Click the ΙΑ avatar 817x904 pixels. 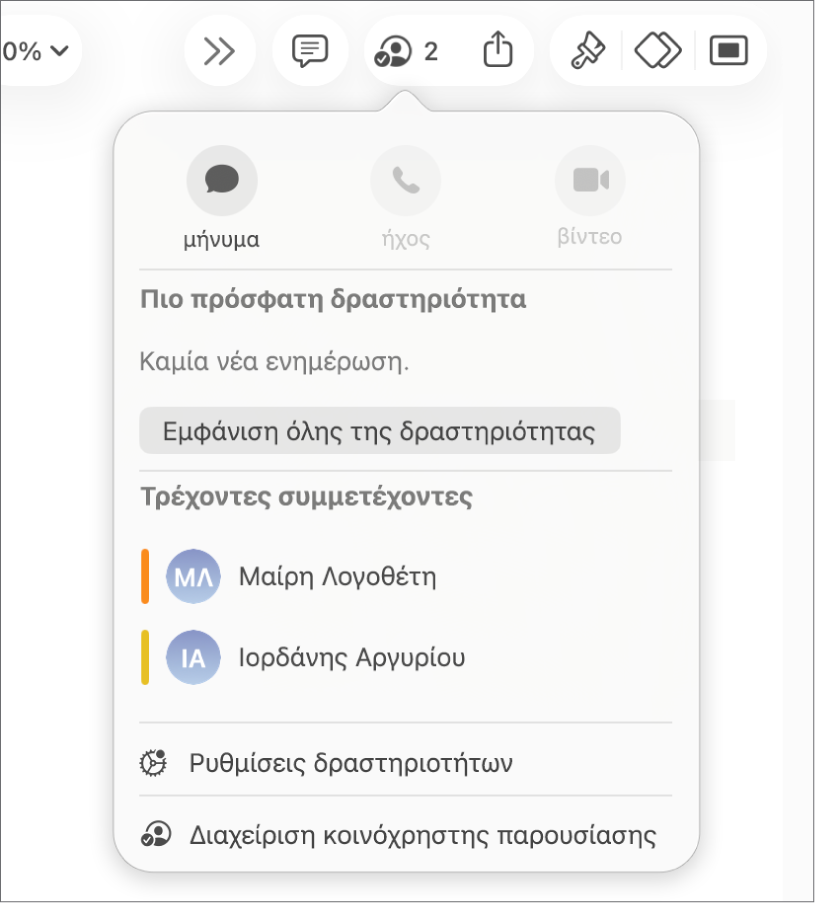tap(193, 658)
